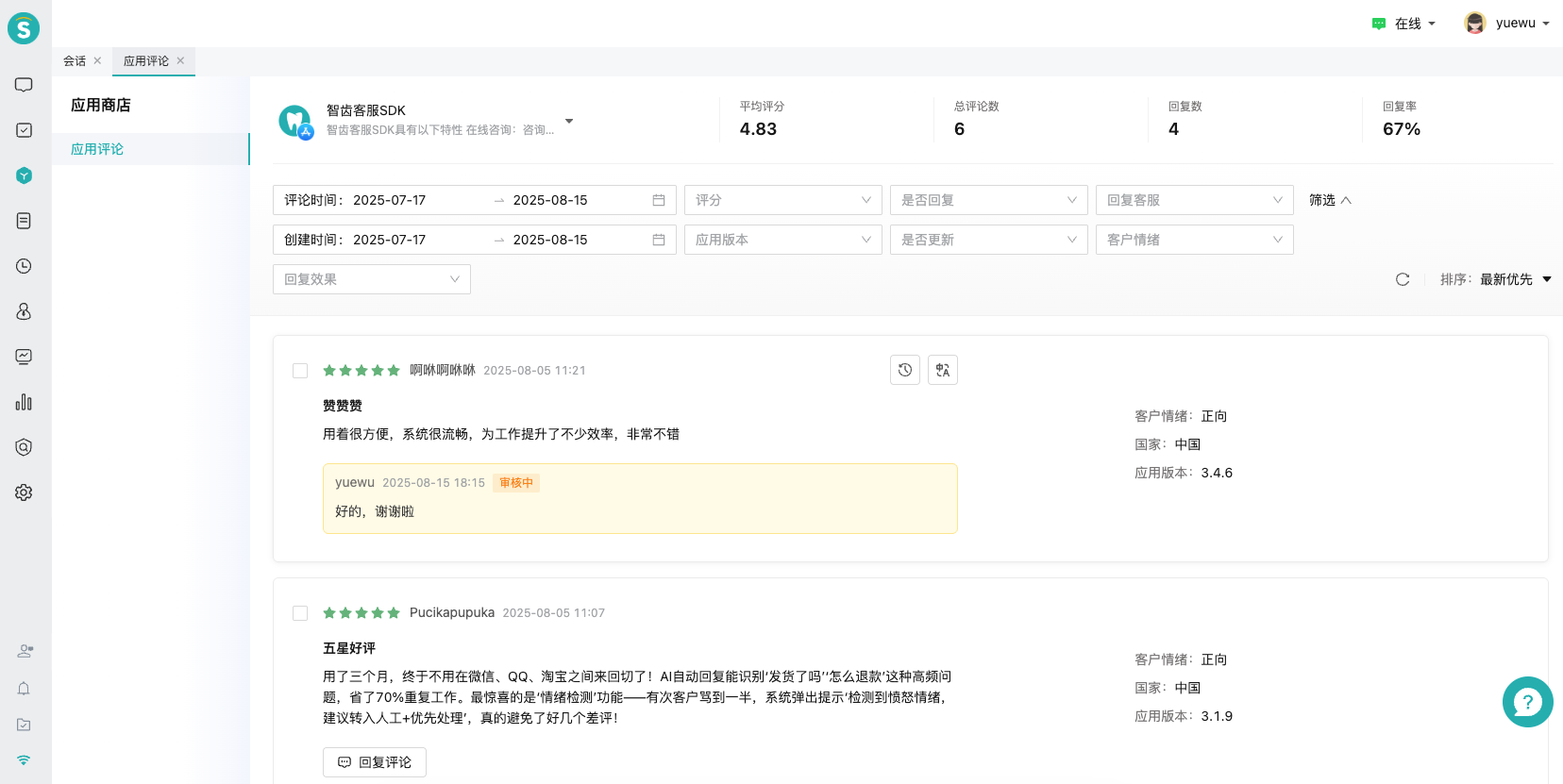Click the 应用版本 3.4.6 value

[x=1217, y=473]
